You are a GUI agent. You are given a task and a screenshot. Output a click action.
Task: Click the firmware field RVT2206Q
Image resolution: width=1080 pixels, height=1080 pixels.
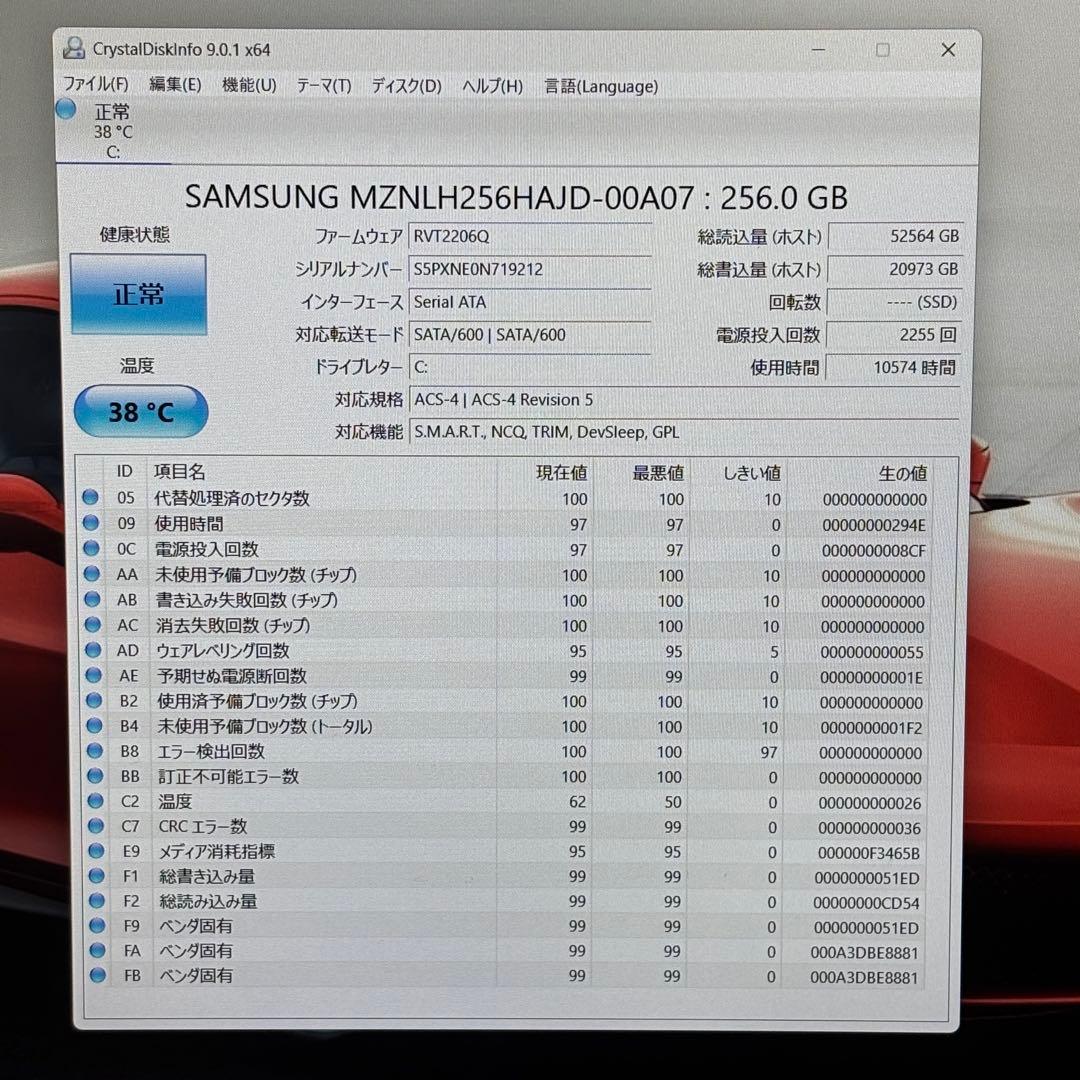click(530, 236)
